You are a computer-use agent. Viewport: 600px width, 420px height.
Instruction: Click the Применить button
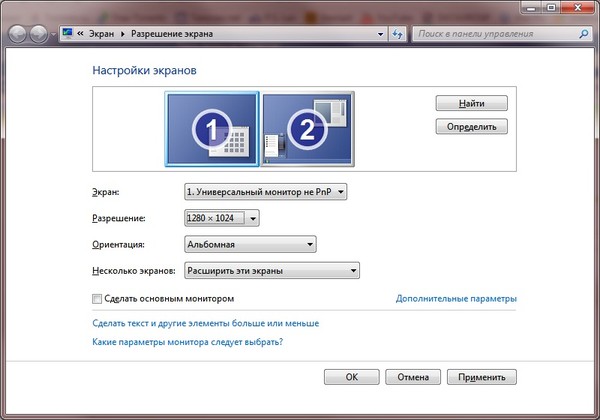pos(482,377)
